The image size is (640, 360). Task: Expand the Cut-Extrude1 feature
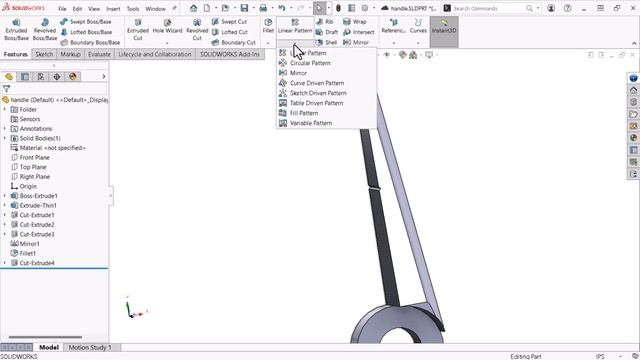[5, 215]
